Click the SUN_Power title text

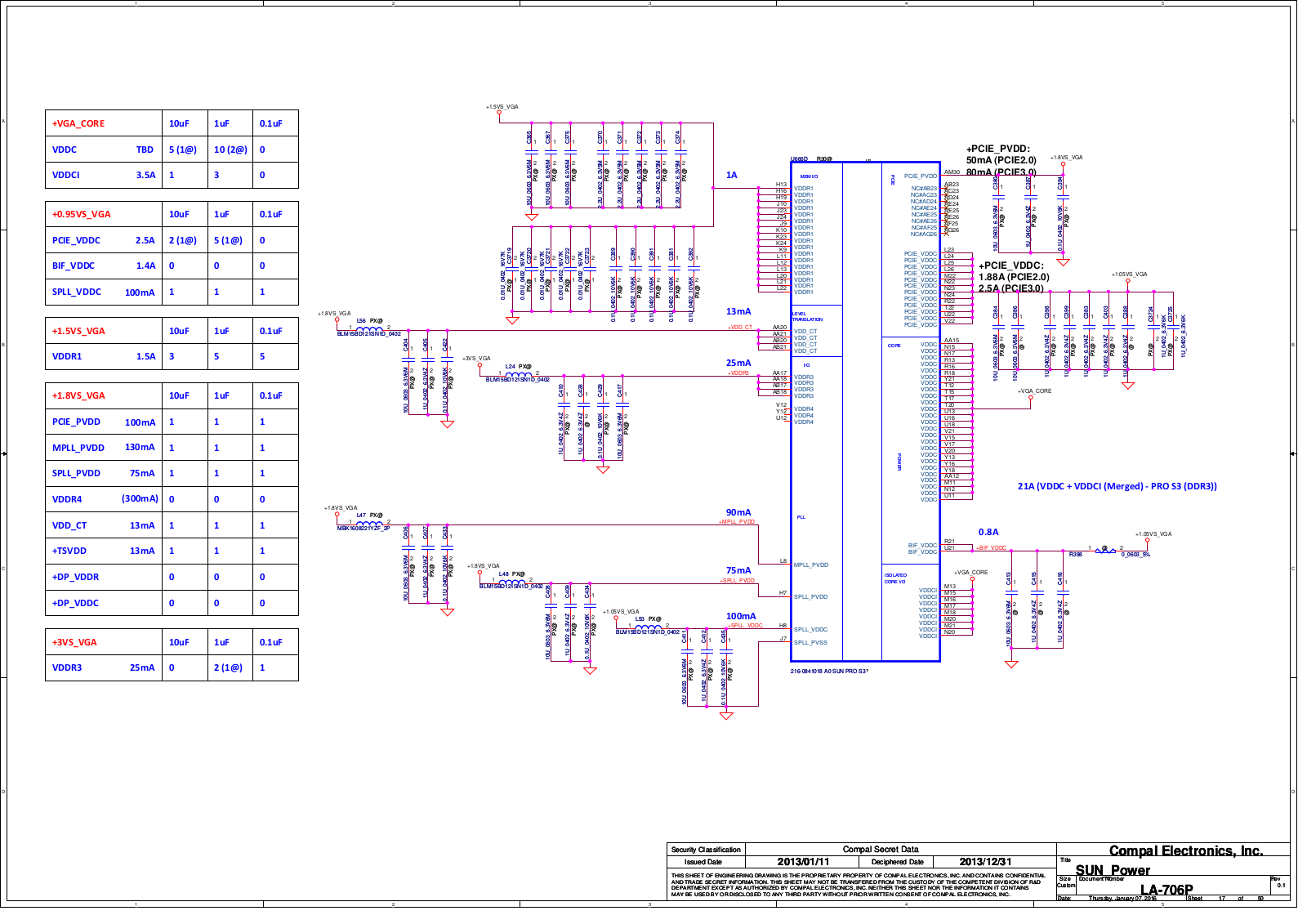[1112, 870]
